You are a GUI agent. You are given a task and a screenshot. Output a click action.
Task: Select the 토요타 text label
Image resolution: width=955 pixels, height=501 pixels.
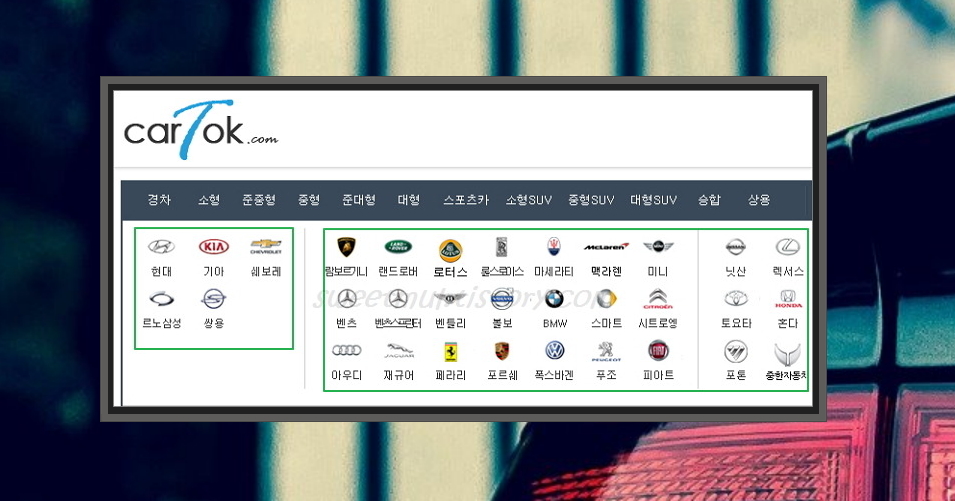click(736, 323)
